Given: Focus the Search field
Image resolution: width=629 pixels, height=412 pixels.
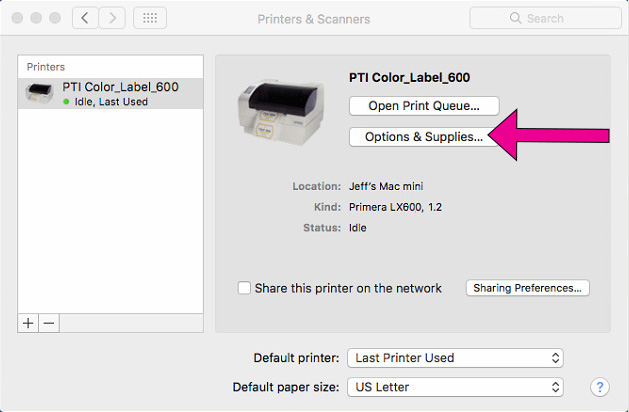Looking at the screenshot, I should [x=545, y=18].
